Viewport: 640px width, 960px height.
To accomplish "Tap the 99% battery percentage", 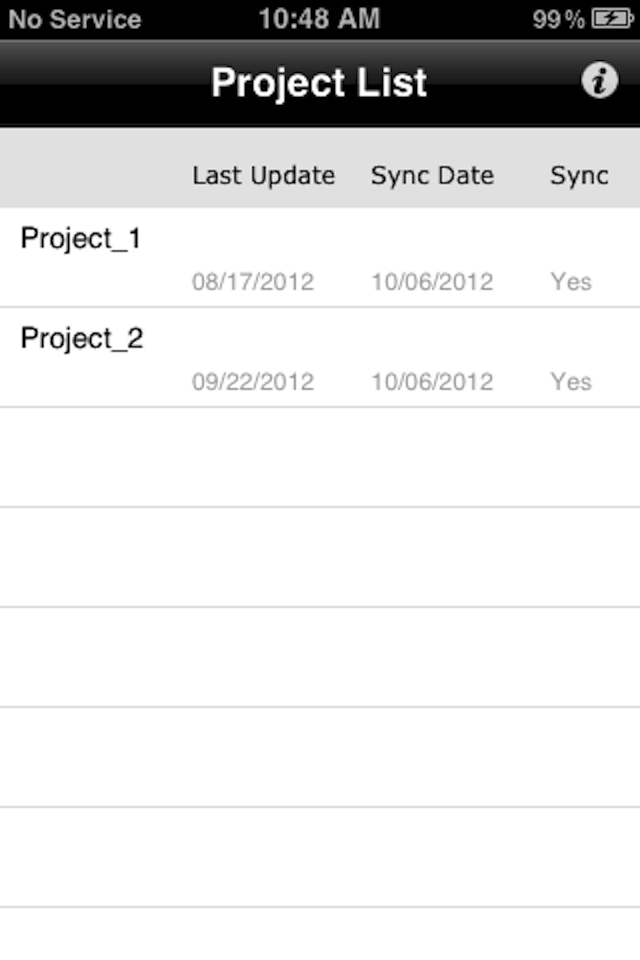I will coord(558,20).
